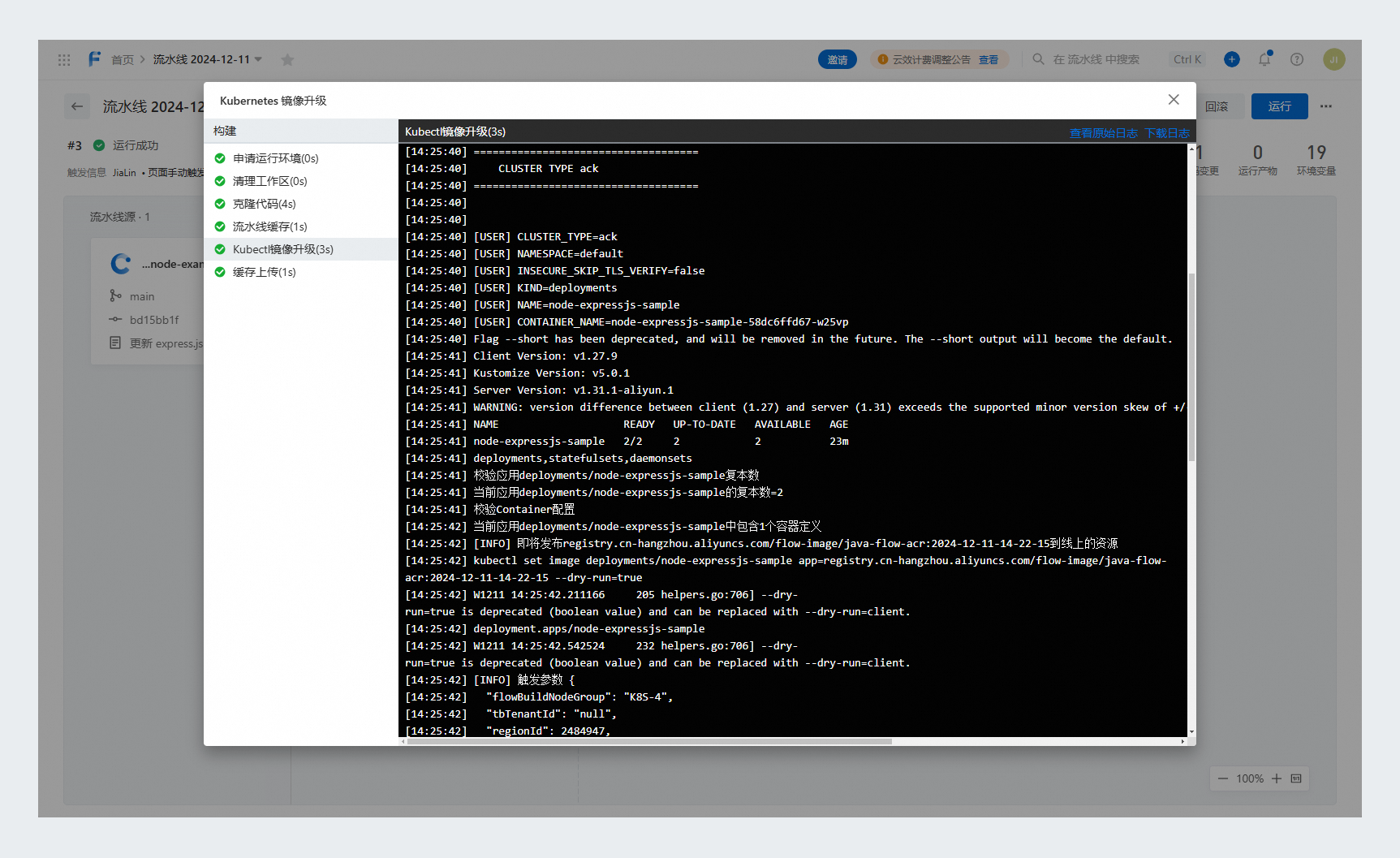The width and height of the screenshot is (1400, 858).
Task: Click the 环境变量 count 19
Action: point(1316,152)
